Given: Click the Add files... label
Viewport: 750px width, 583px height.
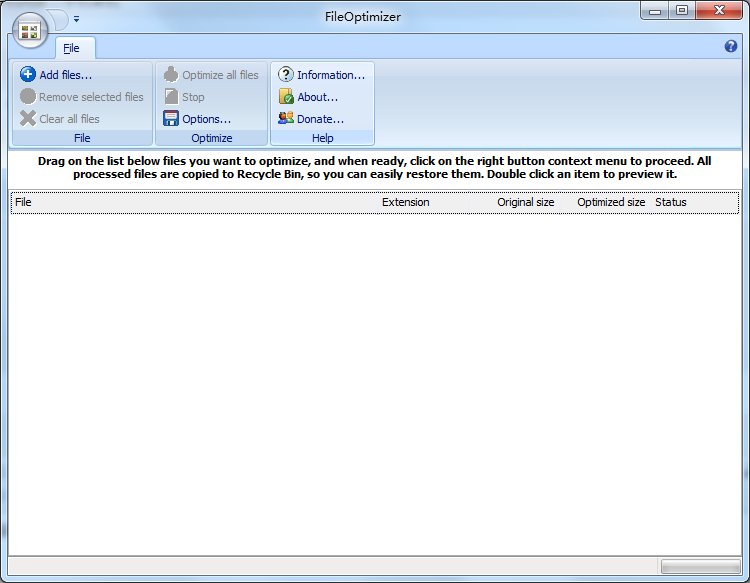Looking at the screenshot, I should [x=66, y=75].
